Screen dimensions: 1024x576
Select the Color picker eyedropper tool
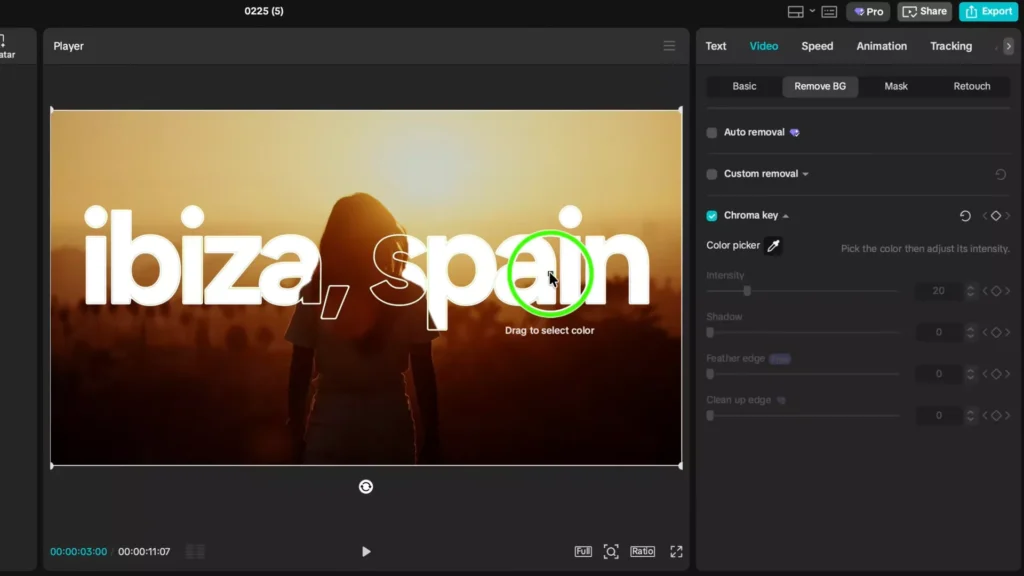click(x=772, y=245)
